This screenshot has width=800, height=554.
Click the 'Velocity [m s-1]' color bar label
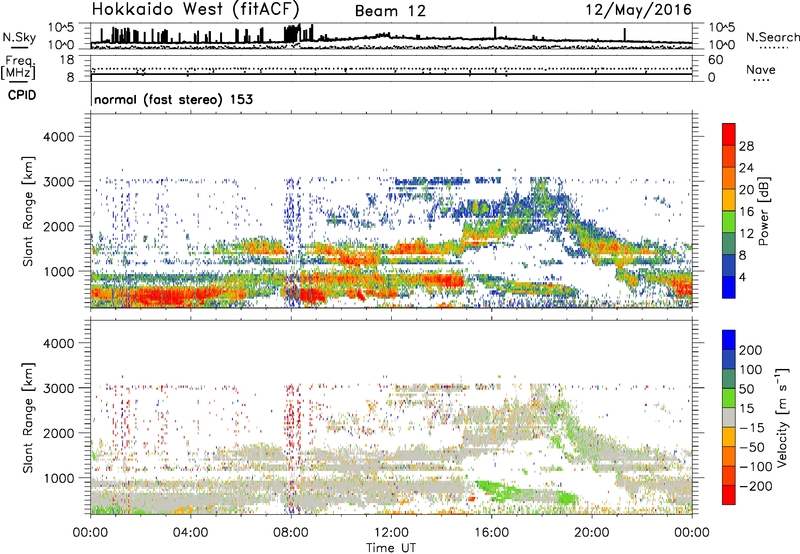tap(781, 417)
